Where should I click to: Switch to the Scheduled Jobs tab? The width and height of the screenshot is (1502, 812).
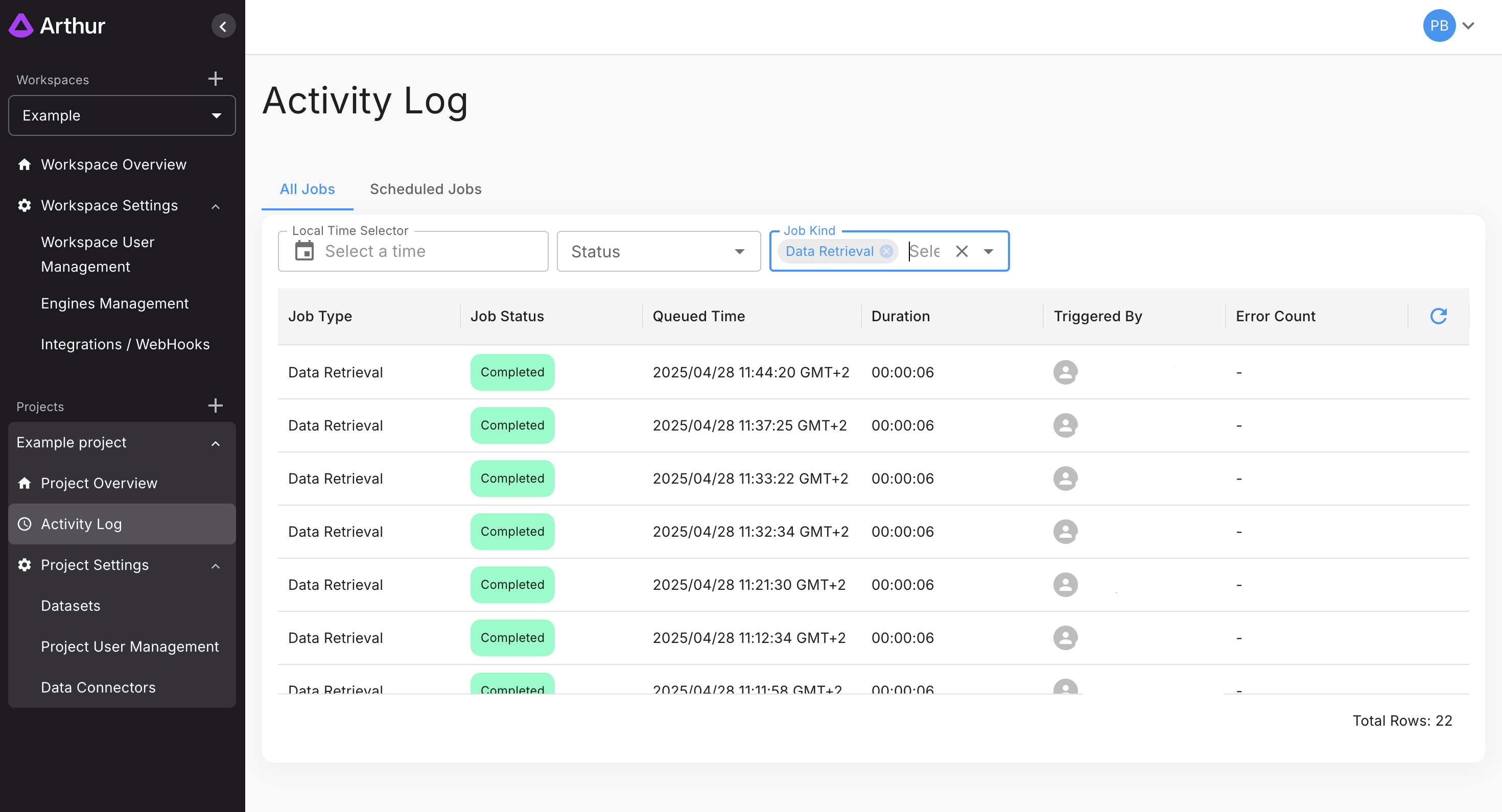click(x=425, y=189)
